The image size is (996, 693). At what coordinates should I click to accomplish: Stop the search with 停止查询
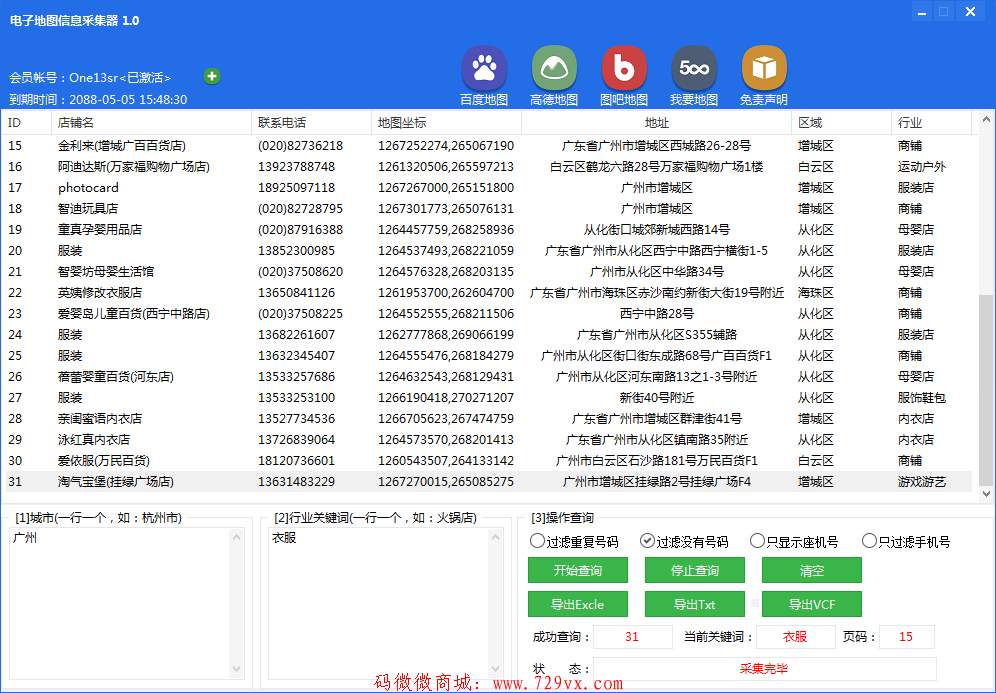(694, 570)
